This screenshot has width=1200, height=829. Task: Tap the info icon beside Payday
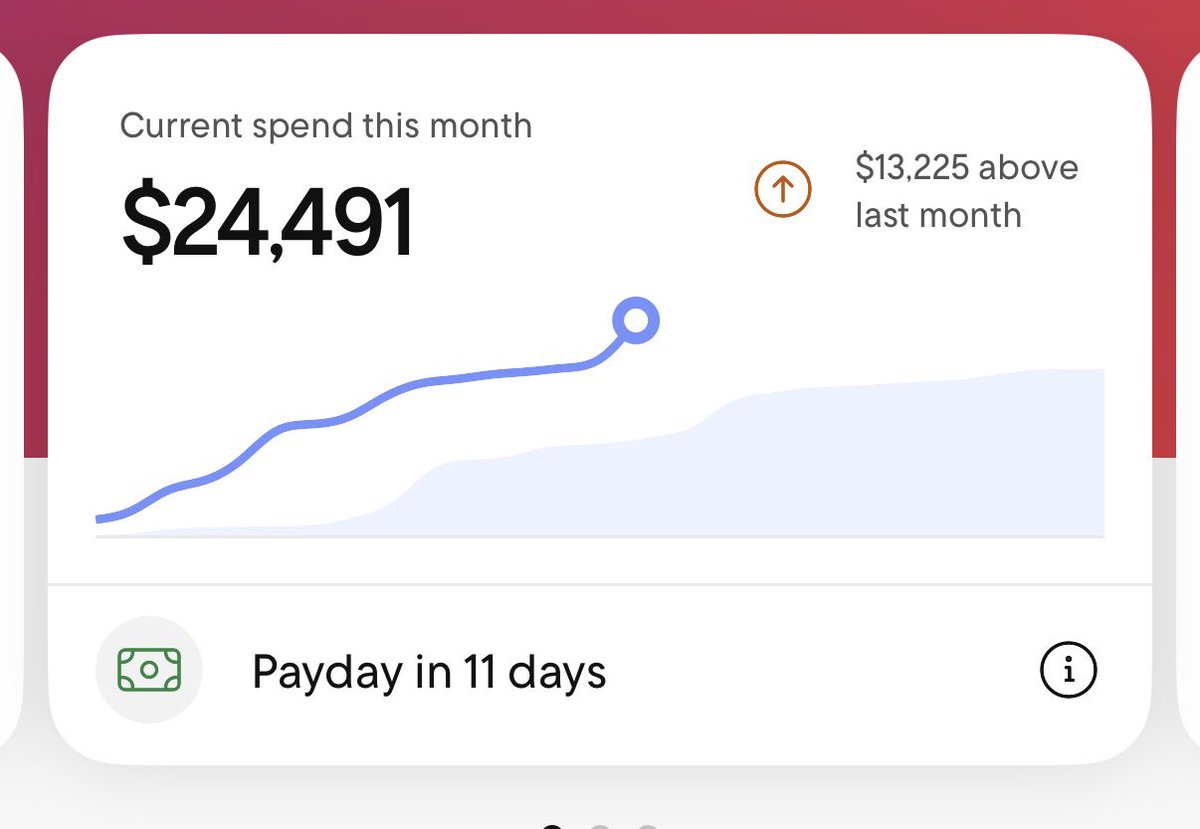(x=1068, y=670)
